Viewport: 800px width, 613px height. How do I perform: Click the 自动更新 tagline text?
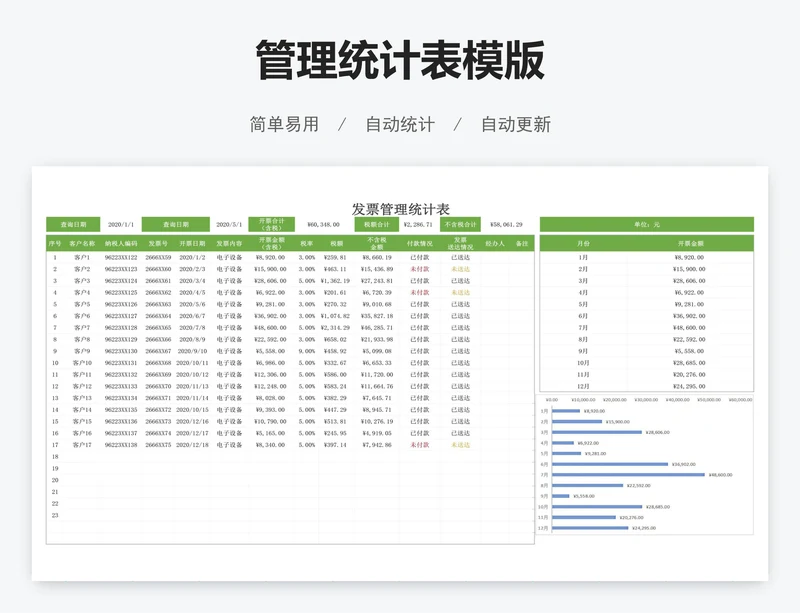tap(516, 125)
